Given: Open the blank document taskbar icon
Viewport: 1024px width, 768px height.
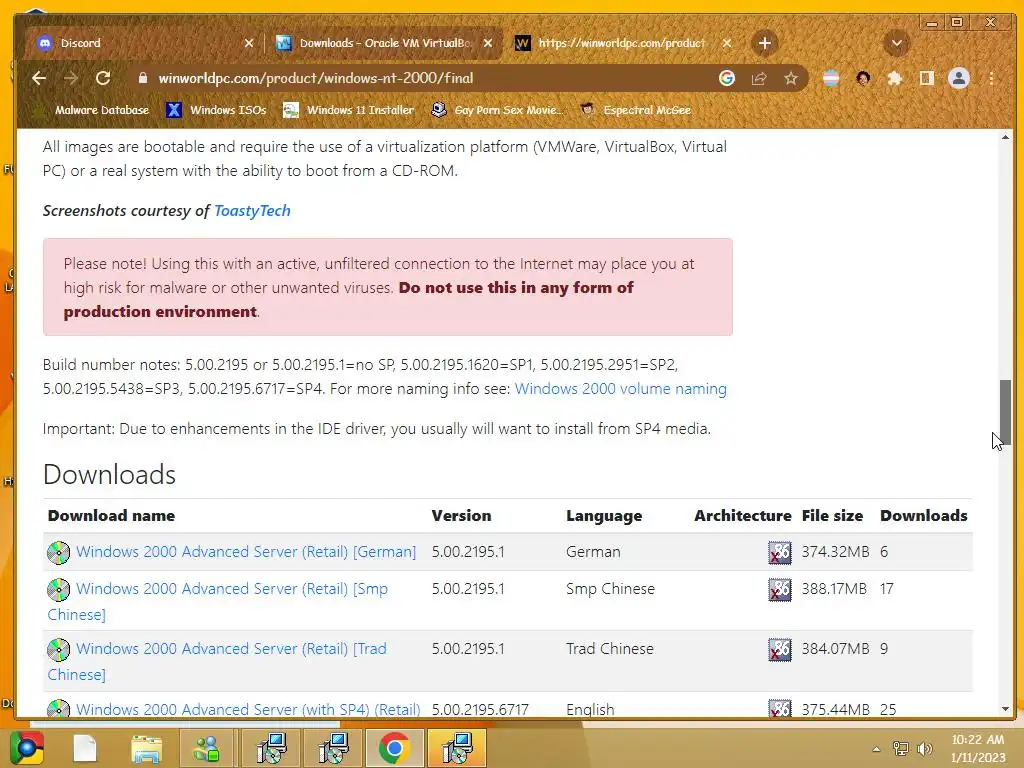Looking at the screenshot, I should pos(85,749).
